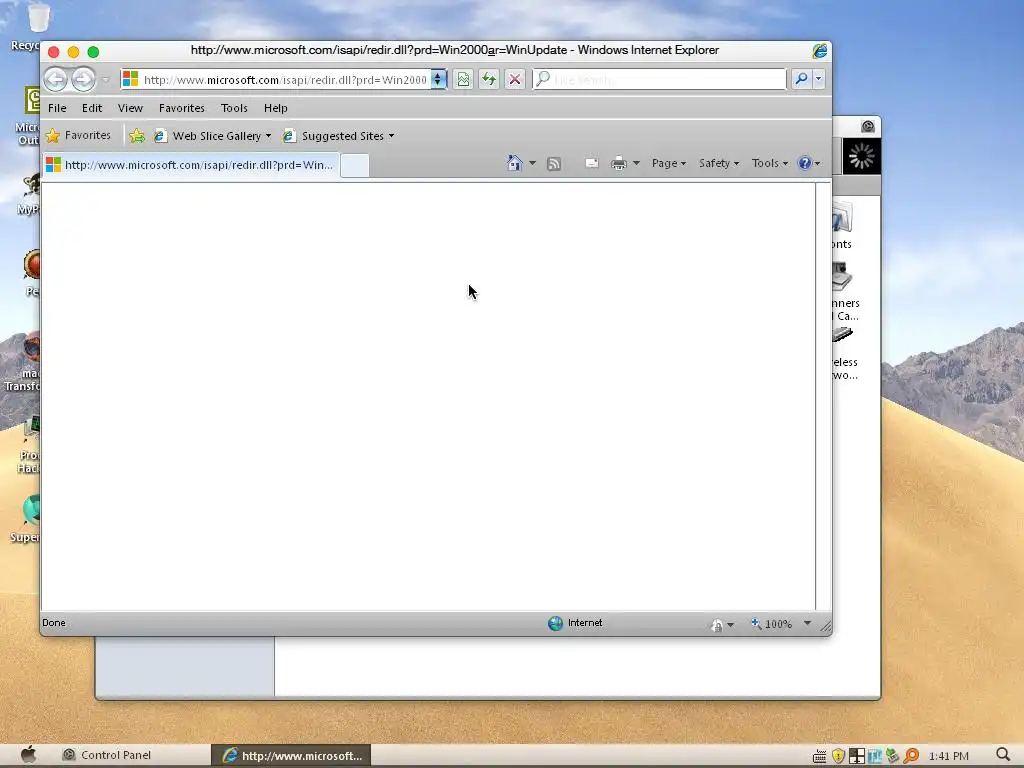This screenshot has width=1024, height=768.
Task: Expand the Home button dropdown arrow
Action: pyautogui.click(x=532, y=163)
